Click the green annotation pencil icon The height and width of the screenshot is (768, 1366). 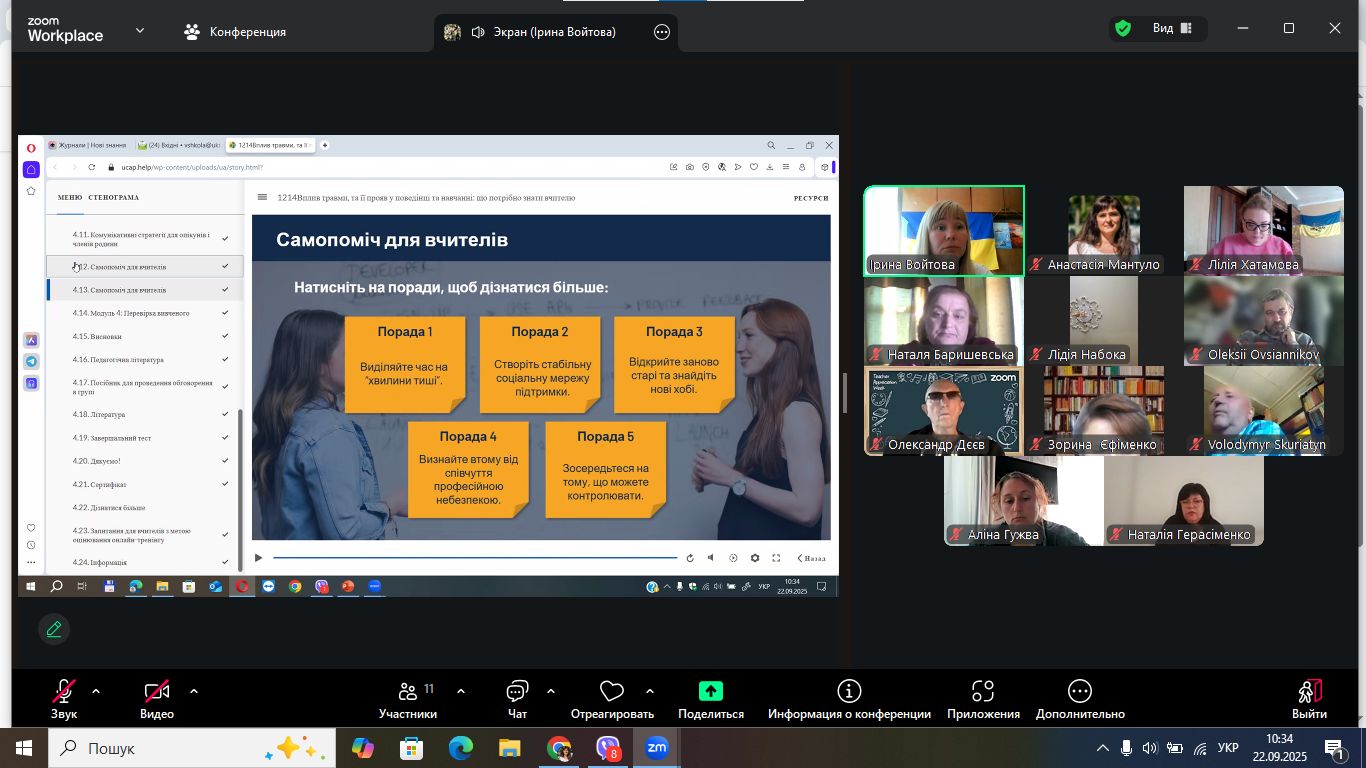[x=54, y=629]
